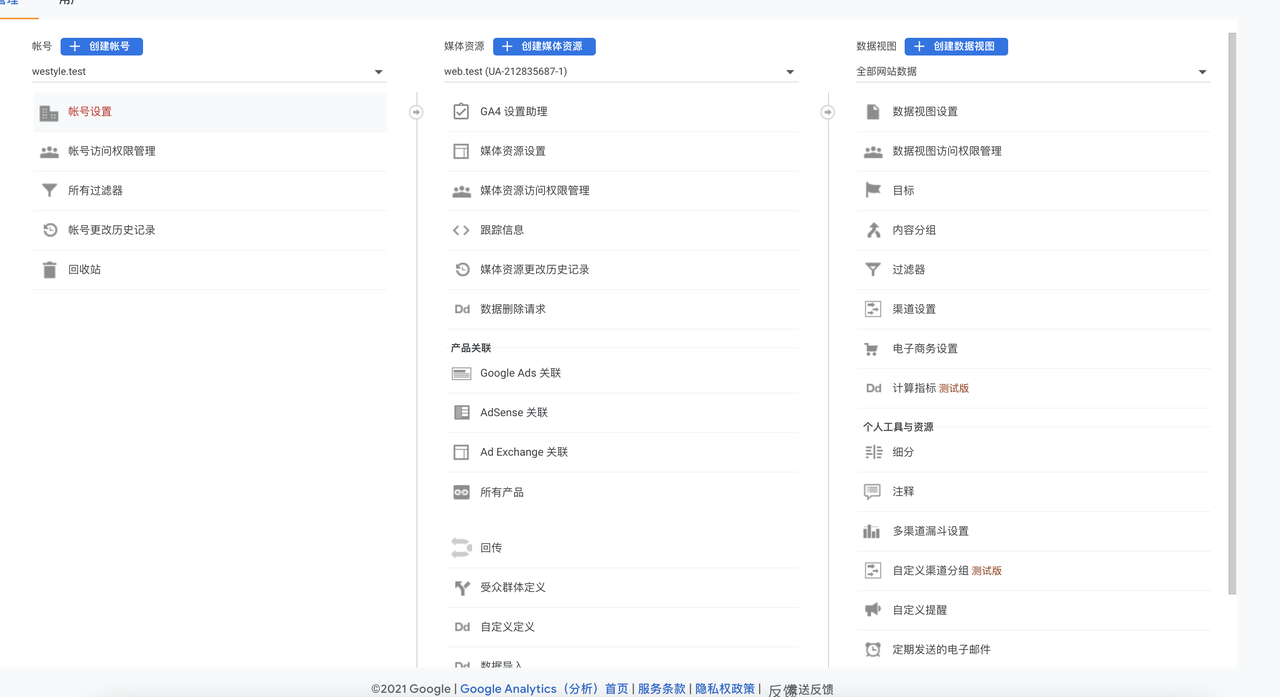
Task: Click the 帐号访问权限管理 people icon
Action: pyautogui.click(x=49, y=152)
